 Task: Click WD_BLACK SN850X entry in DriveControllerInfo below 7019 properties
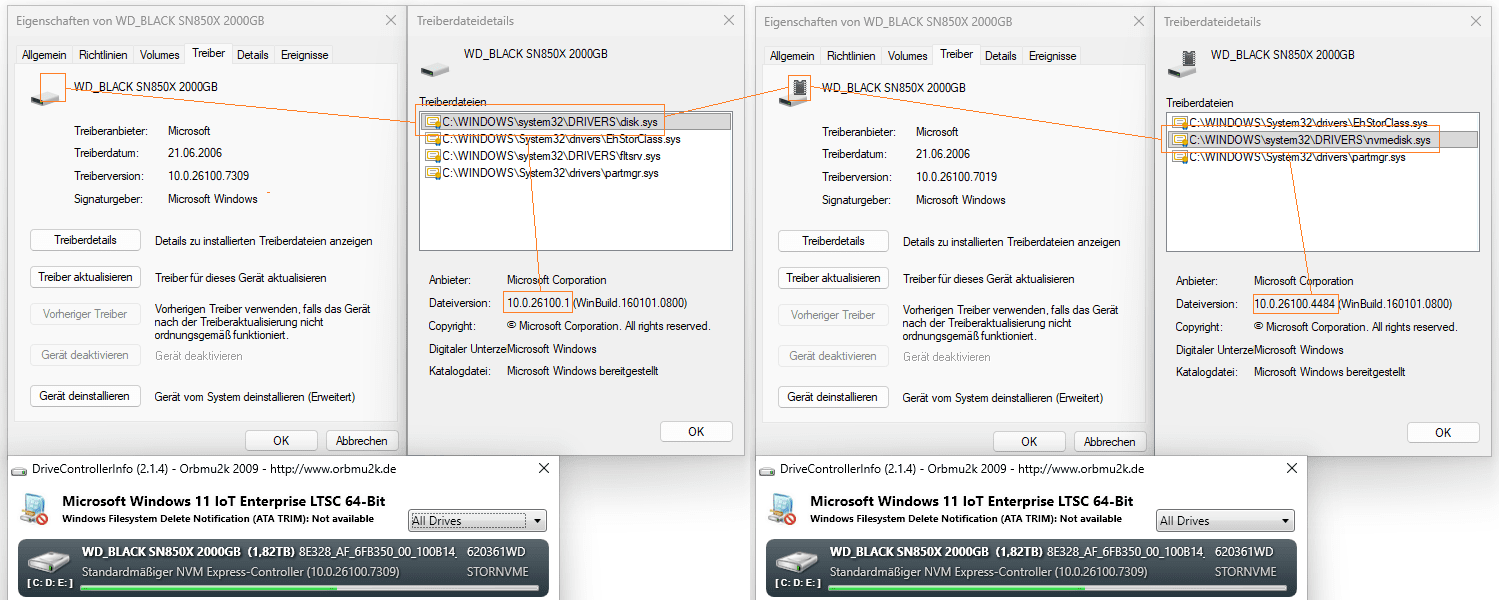(x=1031, y=568)
